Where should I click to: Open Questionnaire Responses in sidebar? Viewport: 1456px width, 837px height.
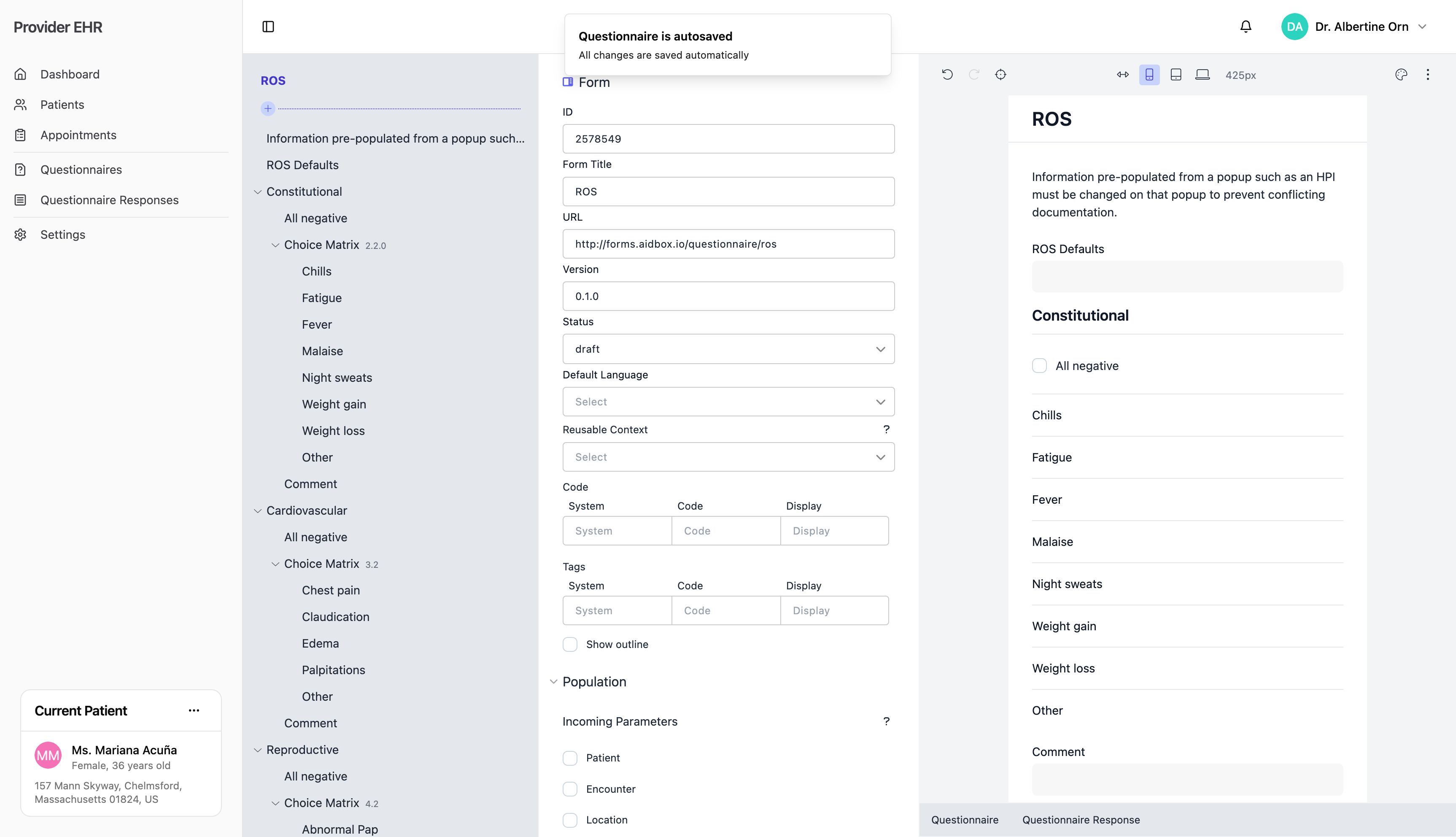(x=109, y=200)
